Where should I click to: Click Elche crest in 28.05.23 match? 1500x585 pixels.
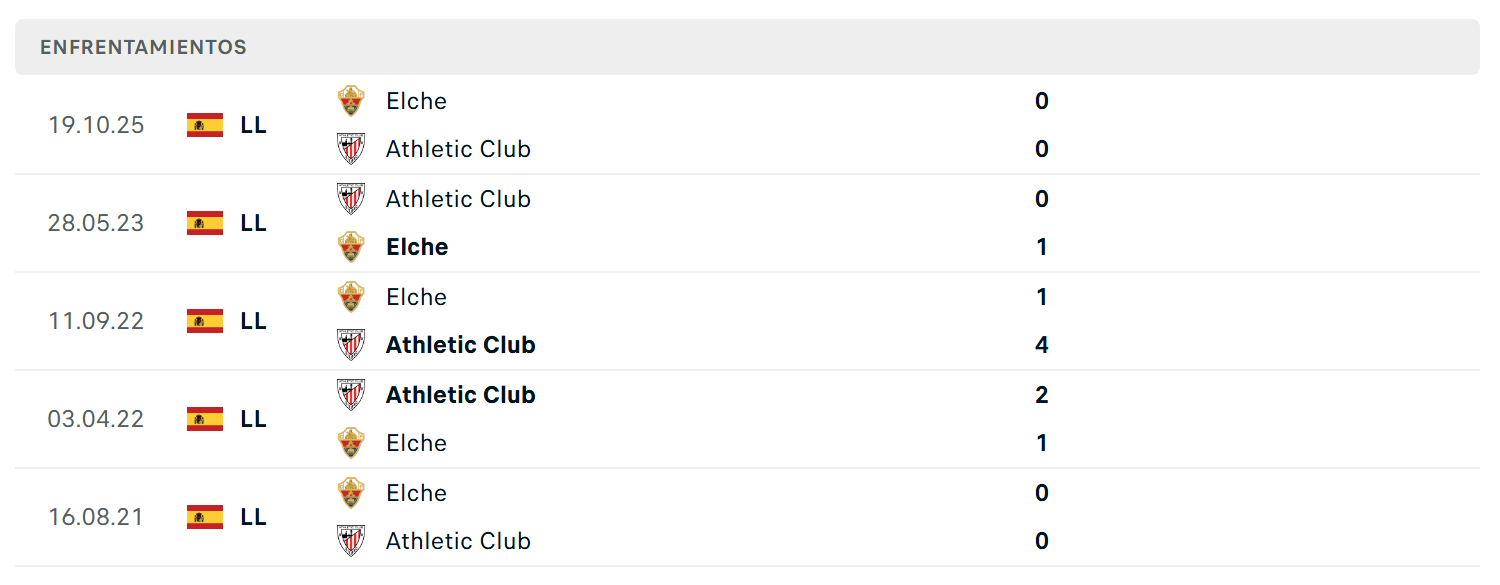click(351, 247)
